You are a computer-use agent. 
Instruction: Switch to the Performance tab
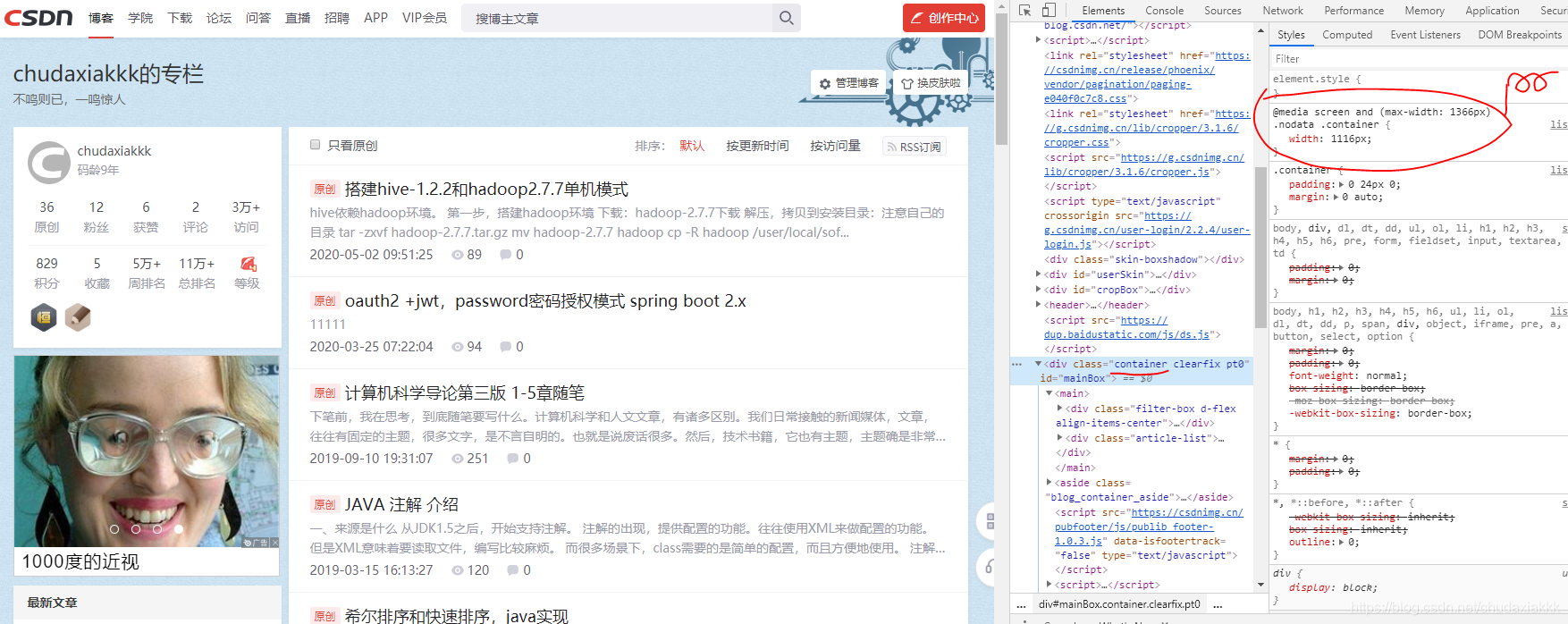point(1353,11)
